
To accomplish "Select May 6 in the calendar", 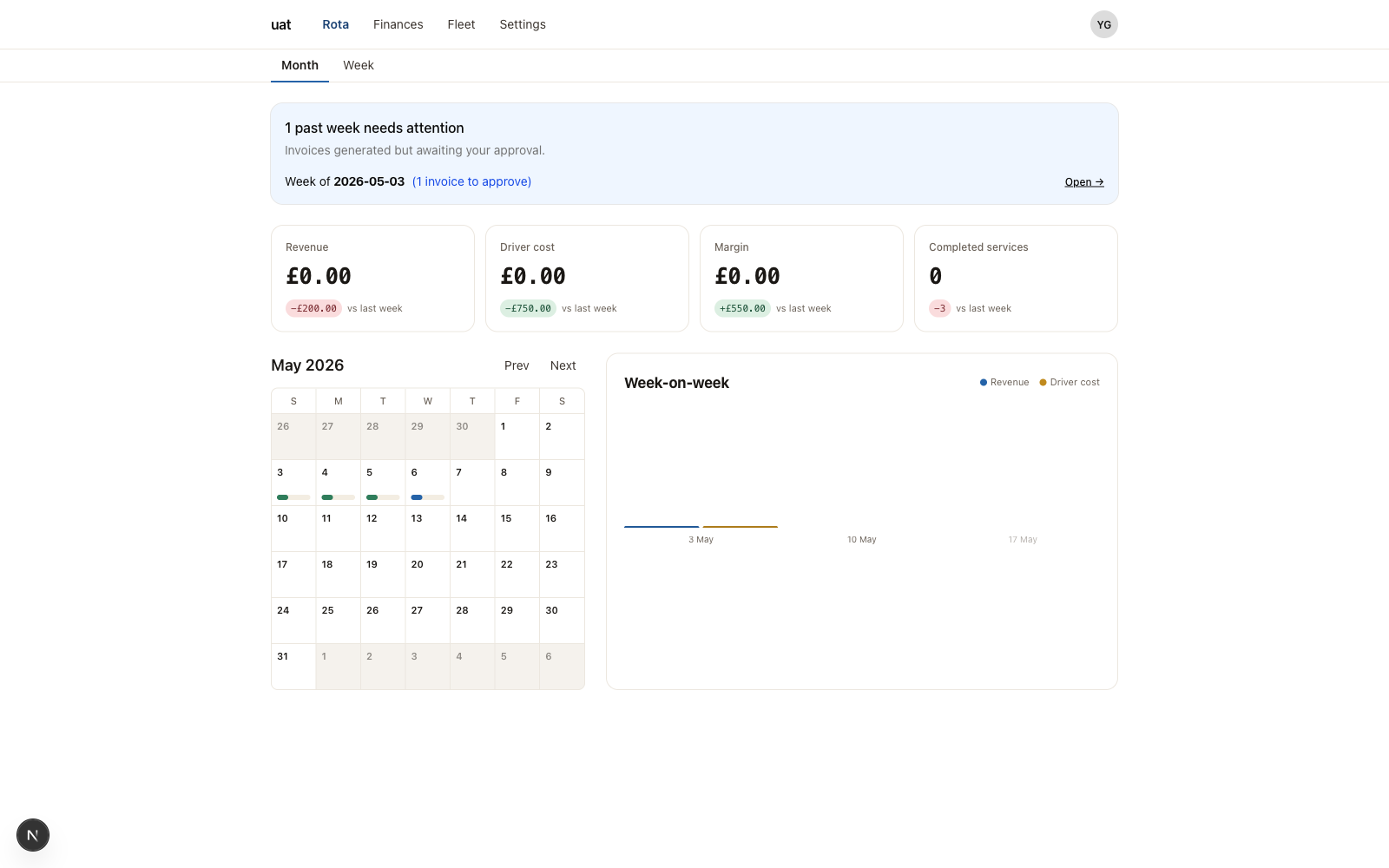I will (x=428, y=483).
